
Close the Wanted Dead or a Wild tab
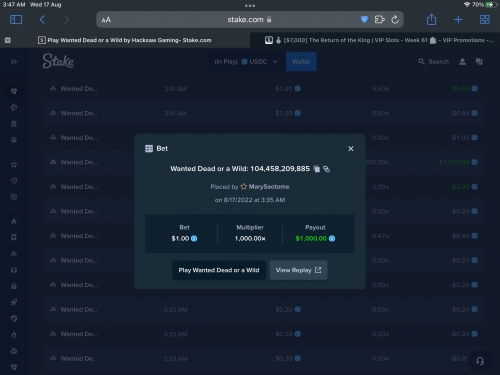8,40
